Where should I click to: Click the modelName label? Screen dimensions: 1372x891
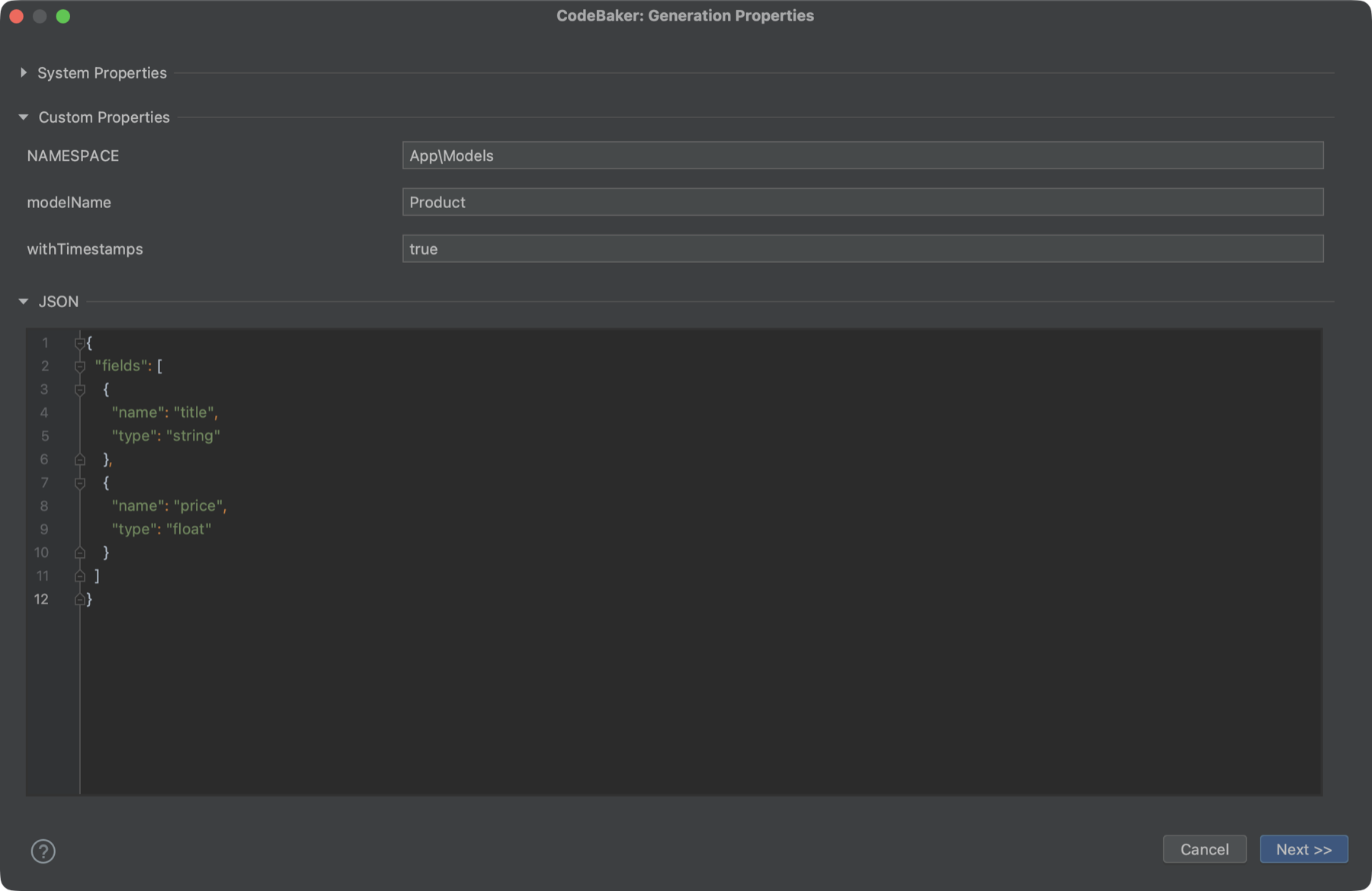(69, 202)
